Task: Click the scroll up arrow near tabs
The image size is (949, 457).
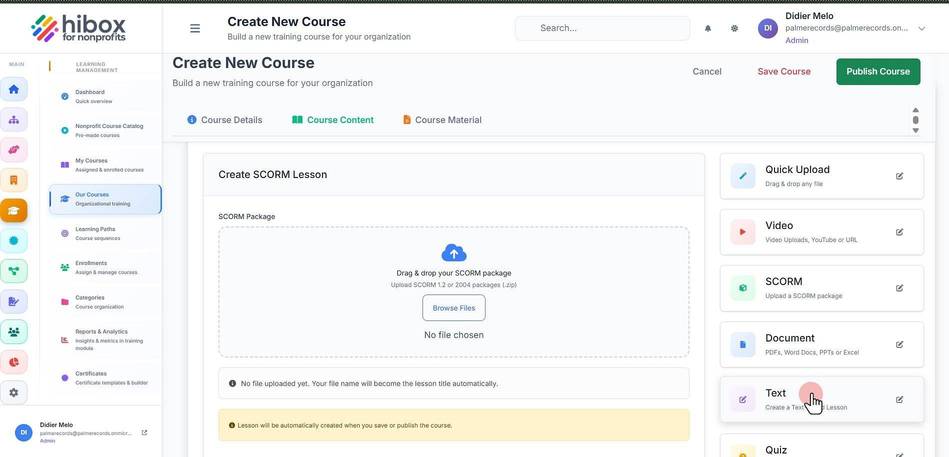Action: click(x=915, y=110)
